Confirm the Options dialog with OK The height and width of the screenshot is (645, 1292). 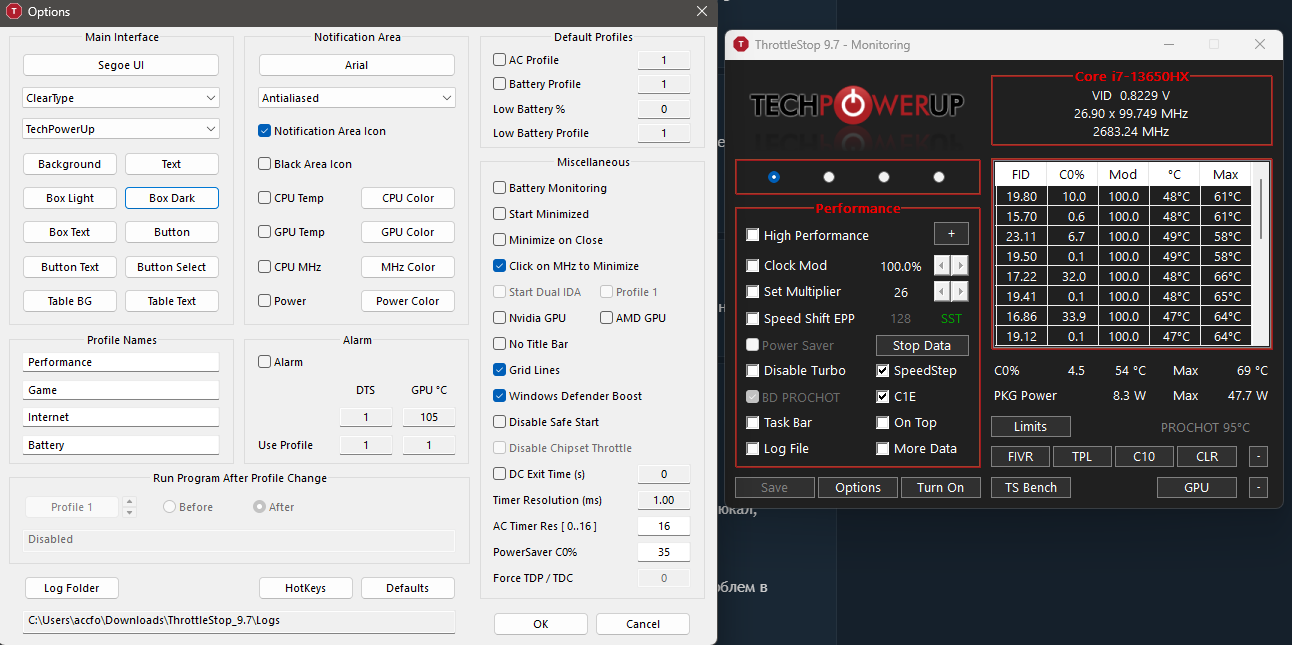[541, 624]
